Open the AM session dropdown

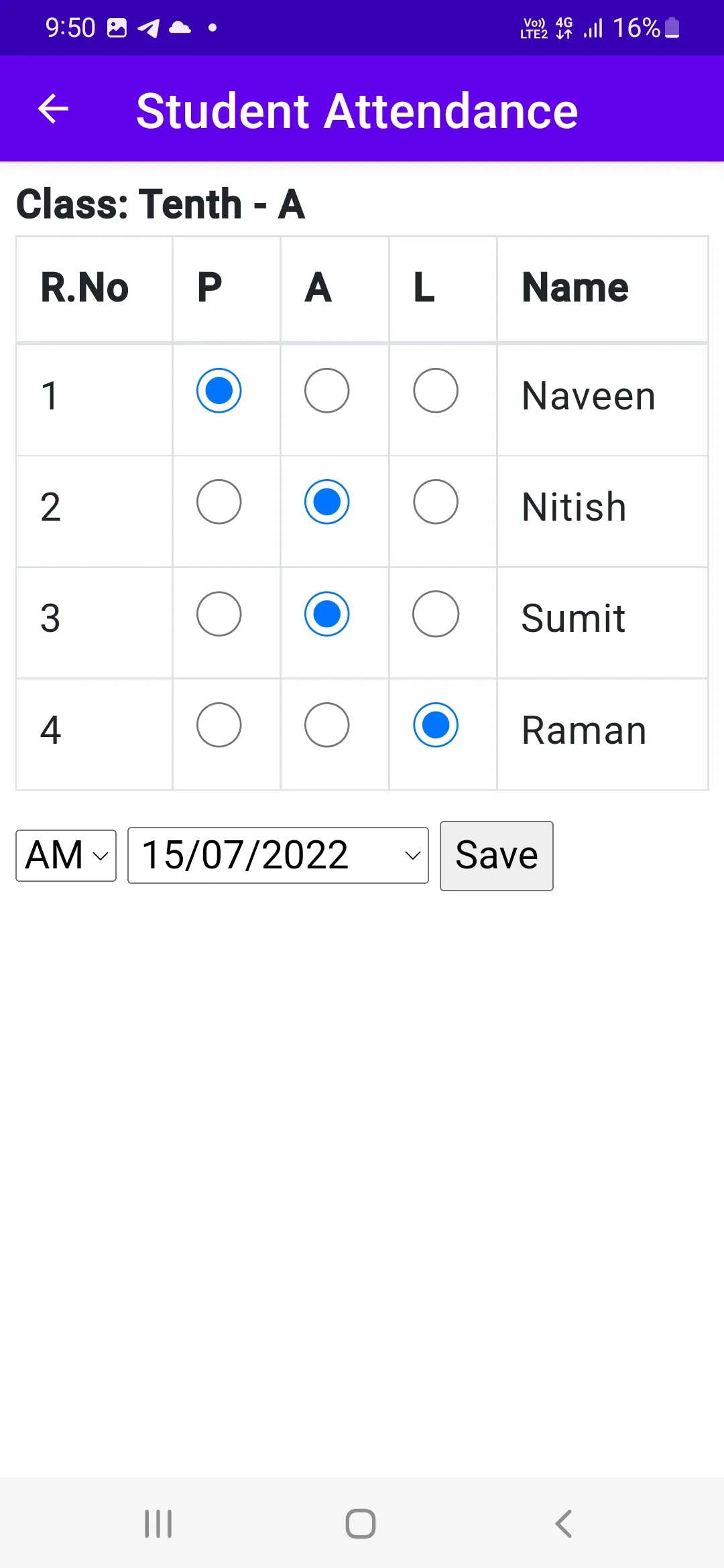(x=66, y=856)
